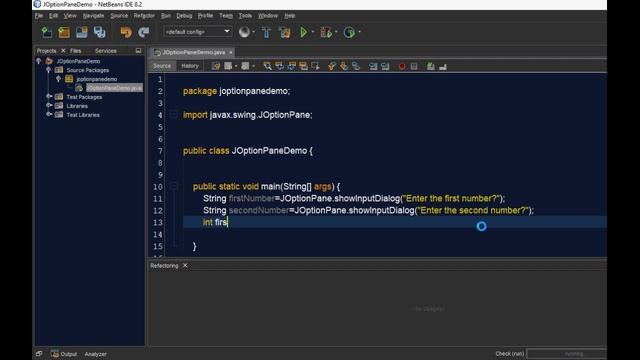Close the Projects tab
640x360 pixels.
pyautogui.click(x=63, y=51)
